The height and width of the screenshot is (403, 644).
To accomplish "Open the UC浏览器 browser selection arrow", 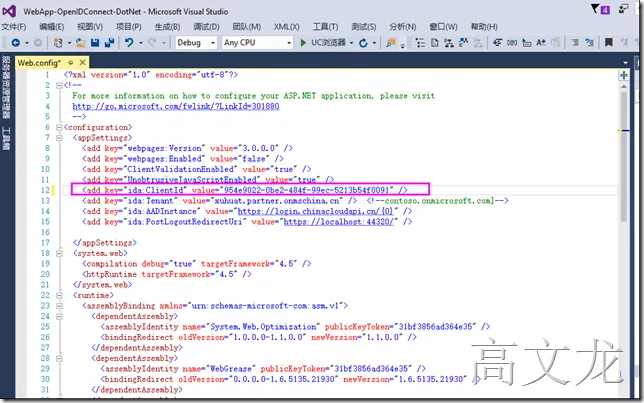I will 352,43.
